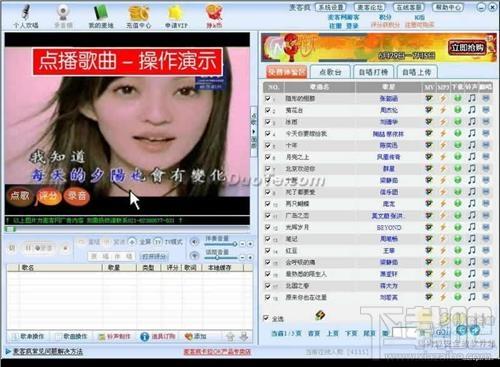
Task: Click the TV模式 round button
Action: click(158, 241)
